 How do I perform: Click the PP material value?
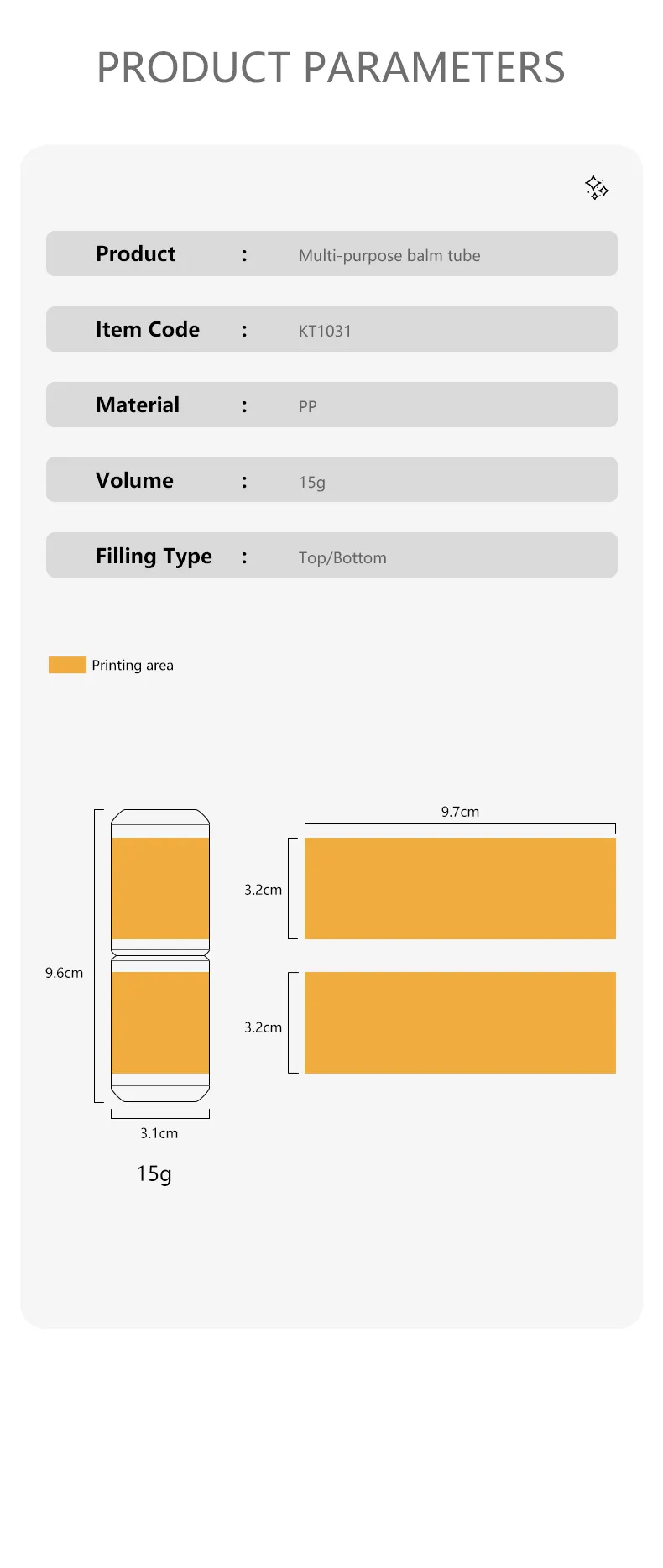tap(308, 406)
